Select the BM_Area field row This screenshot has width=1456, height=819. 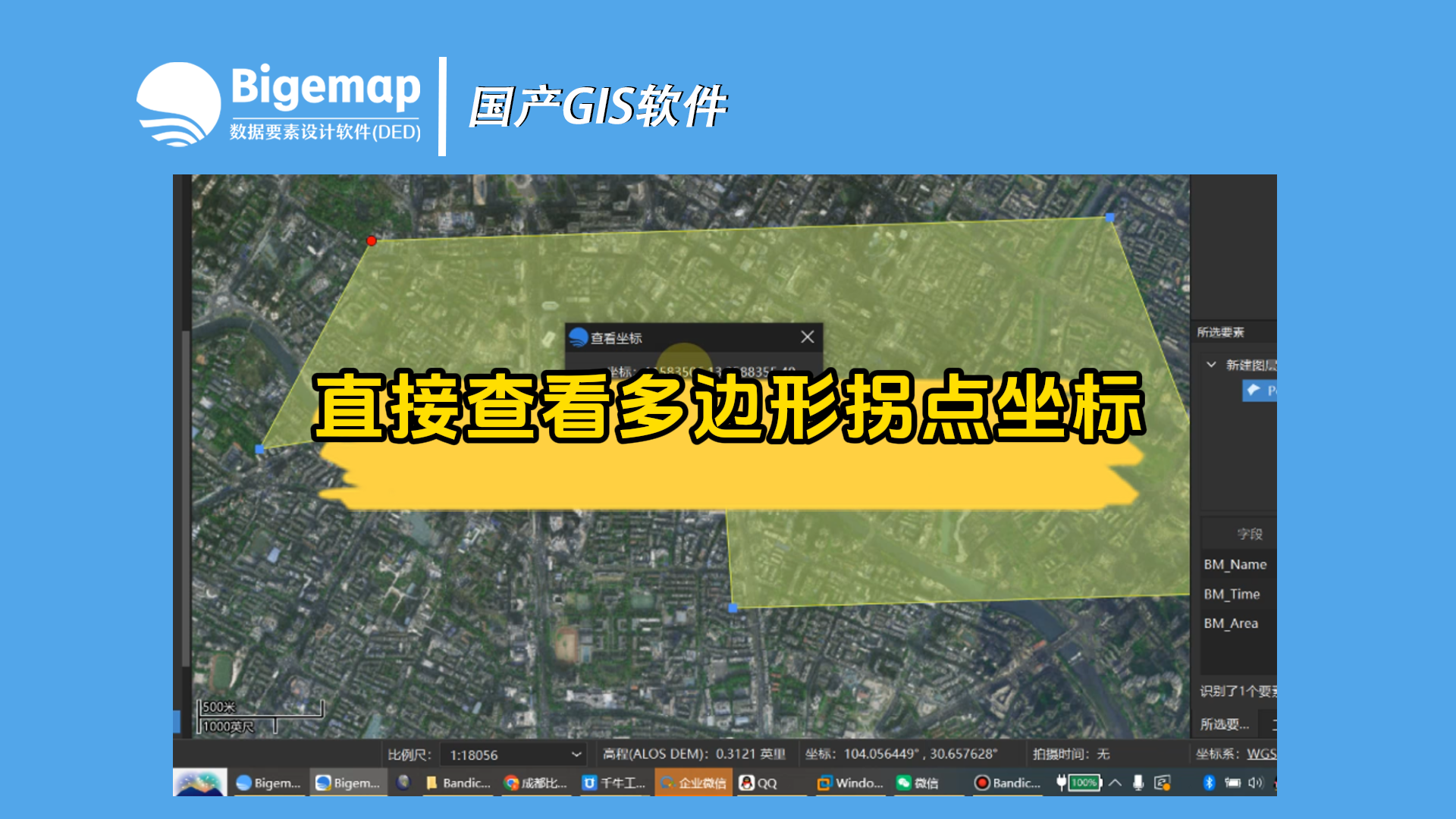tap(1232, 623)
